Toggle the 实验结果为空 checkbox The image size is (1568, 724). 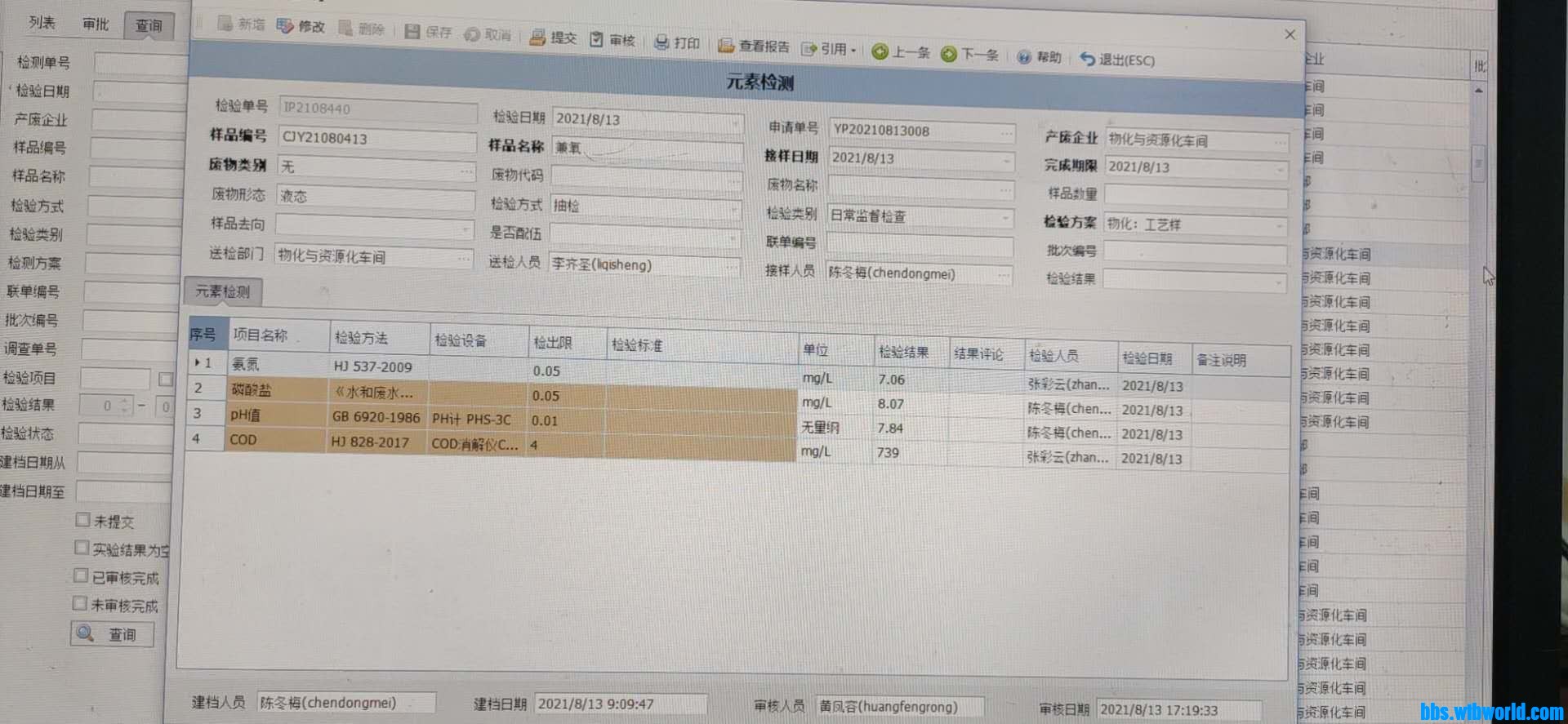tap(82, 548)
